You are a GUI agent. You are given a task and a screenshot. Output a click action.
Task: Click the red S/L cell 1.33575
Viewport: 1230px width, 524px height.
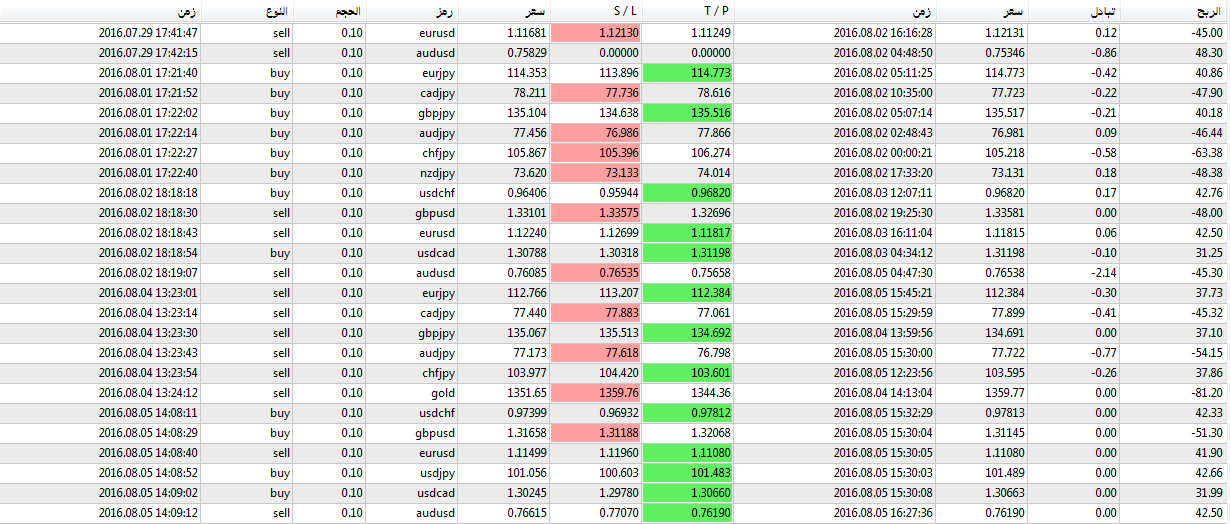598,212
